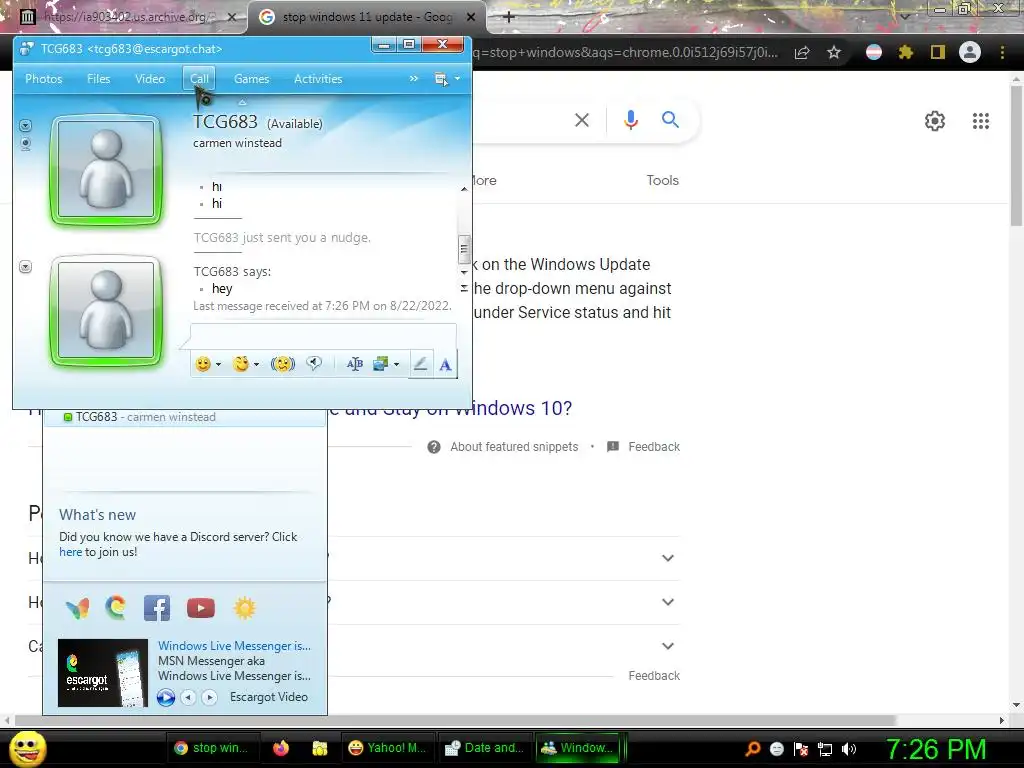Expand the first People also ask question

point(667,558)
